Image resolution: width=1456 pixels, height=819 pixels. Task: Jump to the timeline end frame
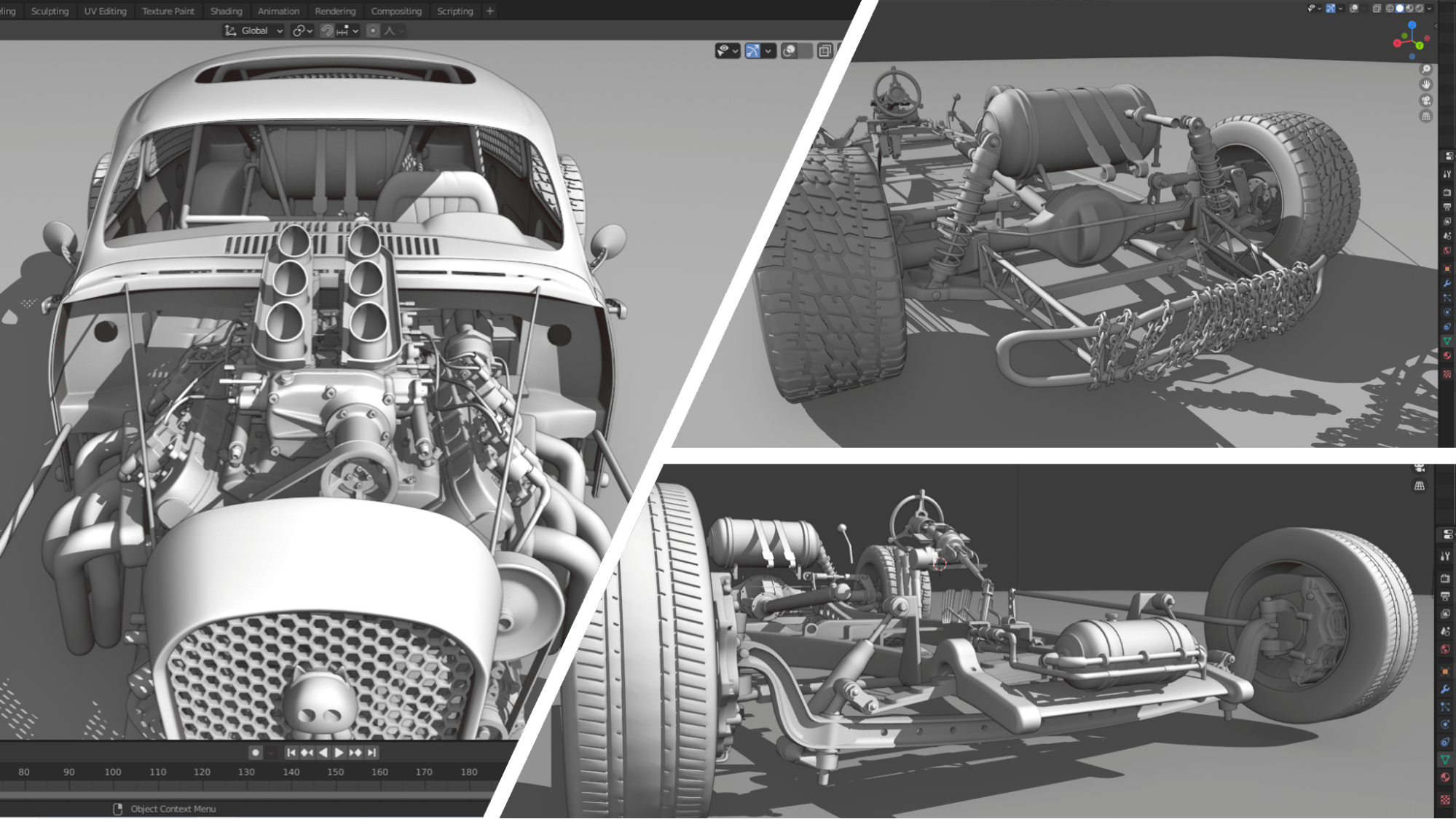click(371, 753)
